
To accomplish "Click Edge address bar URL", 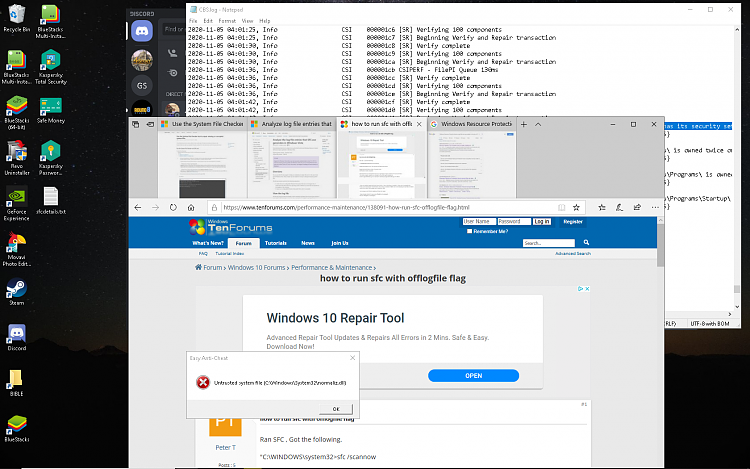I will click(346, 207).
